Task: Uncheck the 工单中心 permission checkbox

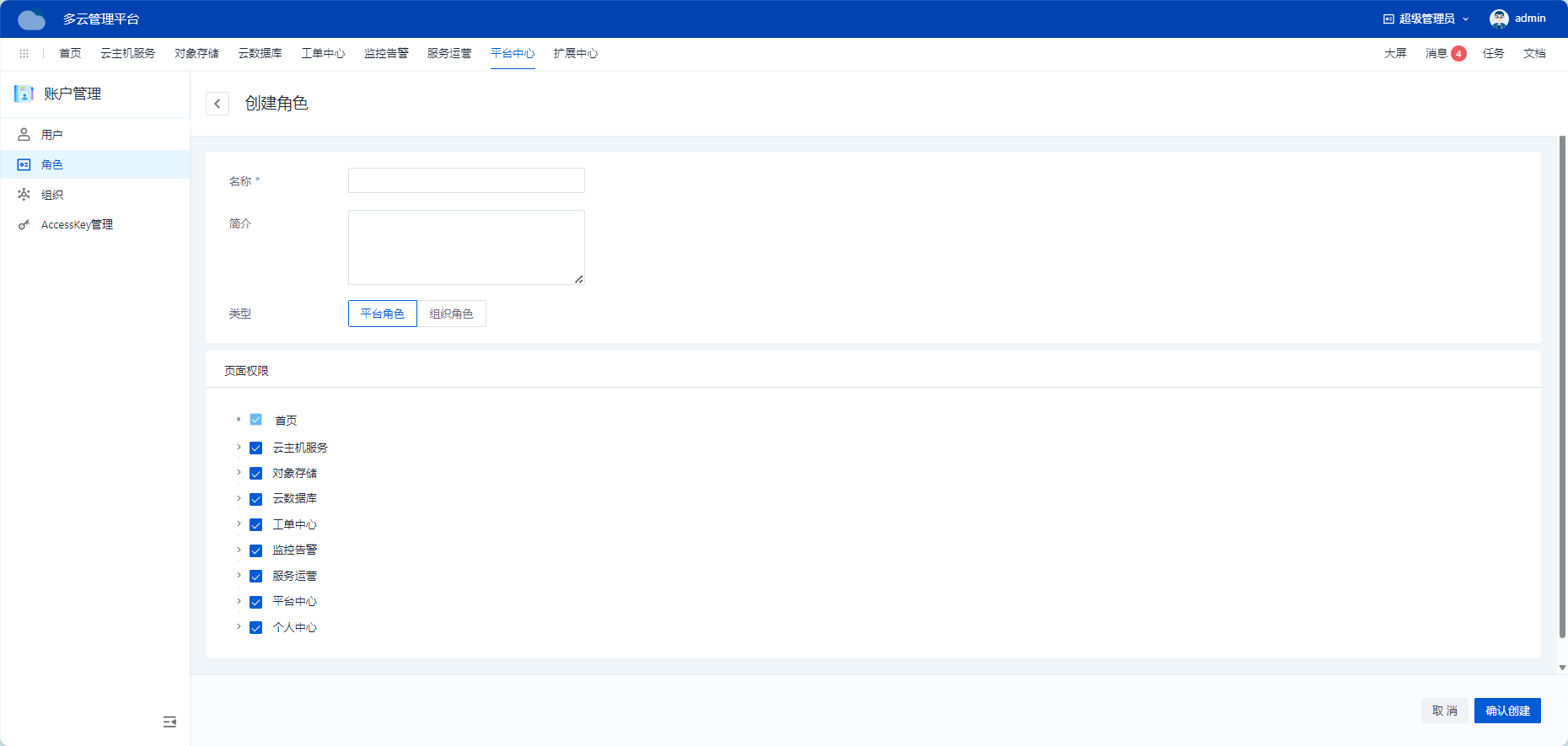Action: click(256, 525)
